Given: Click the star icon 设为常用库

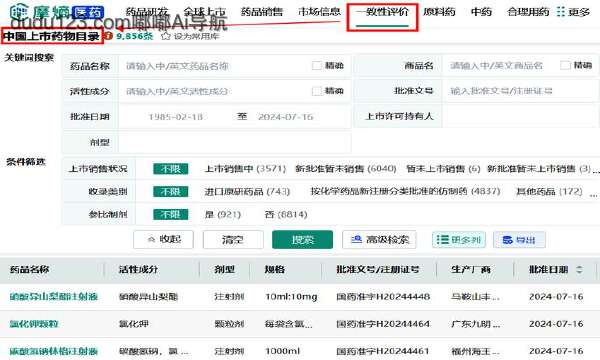Looking at the screenshot, I should click(x=165, y=36).
